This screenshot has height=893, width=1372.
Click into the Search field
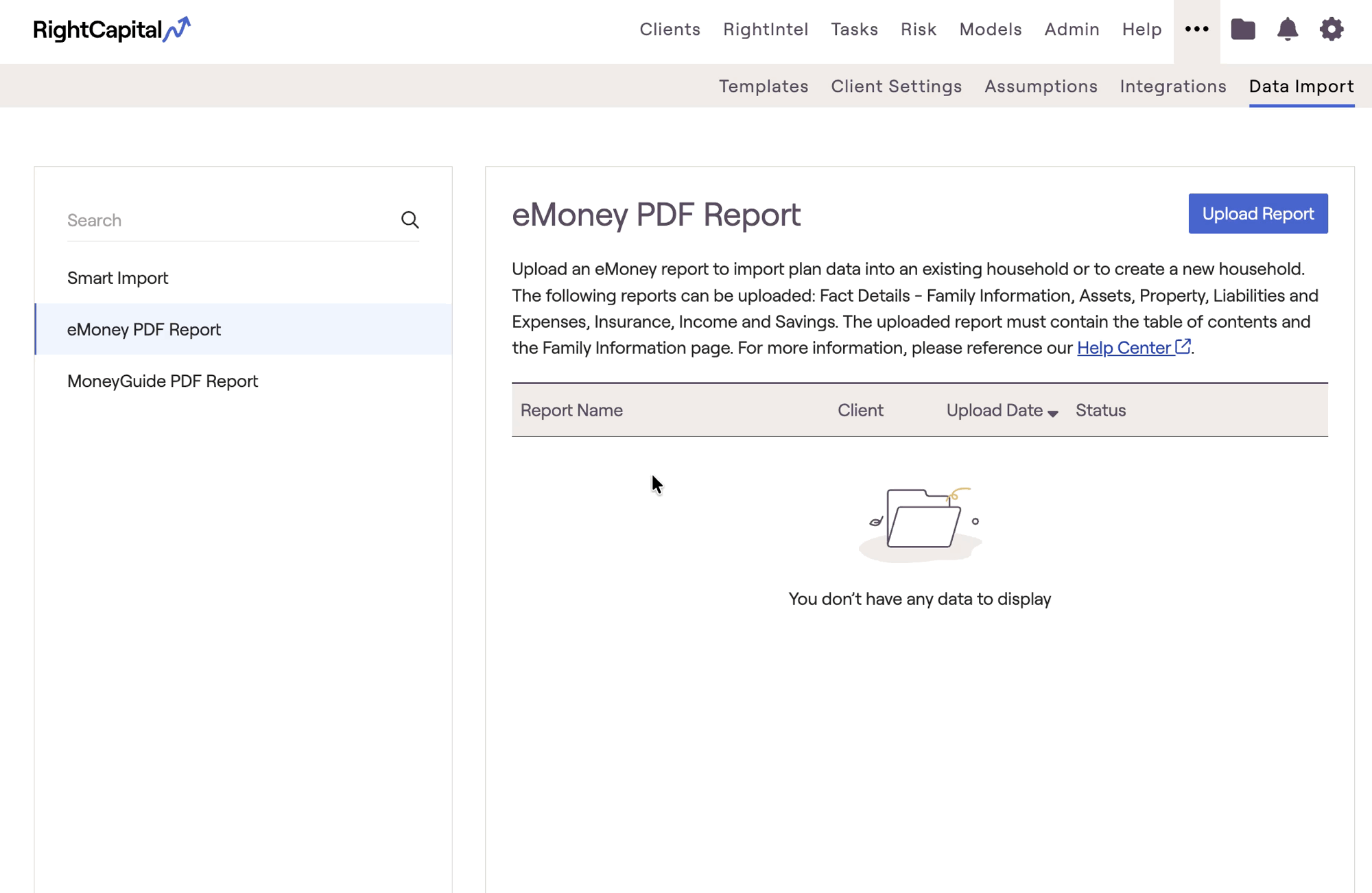pos(226,220)
